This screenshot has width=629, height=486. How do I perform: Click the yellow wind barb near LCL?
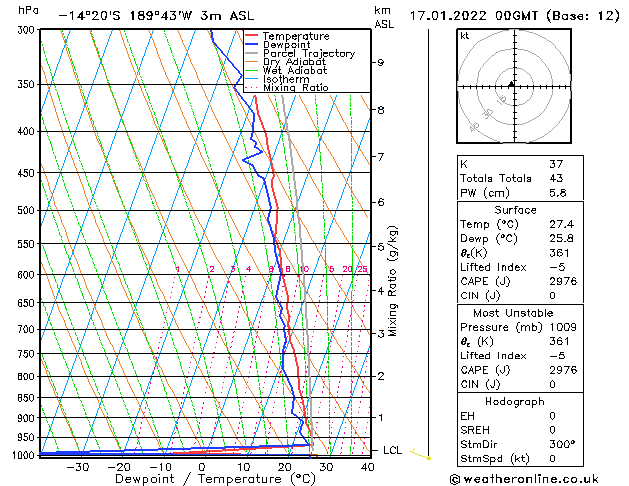pyautogui.click(x=420, y=454)
